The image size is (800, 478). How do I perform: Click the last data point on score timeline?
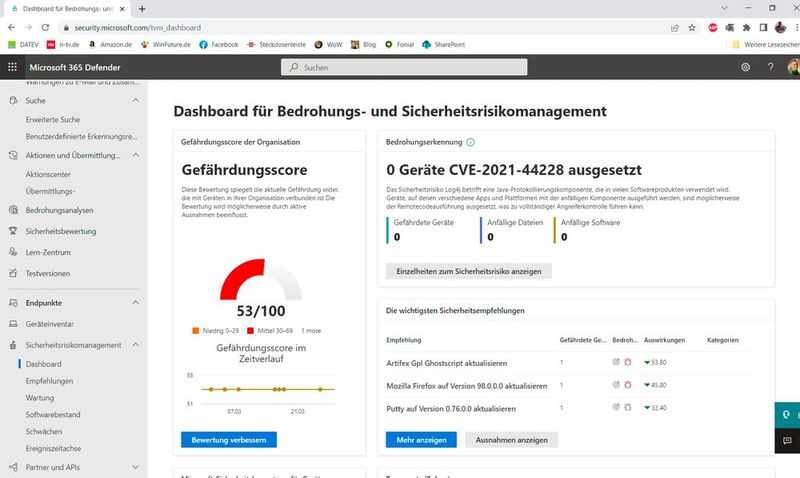(320, 389)
